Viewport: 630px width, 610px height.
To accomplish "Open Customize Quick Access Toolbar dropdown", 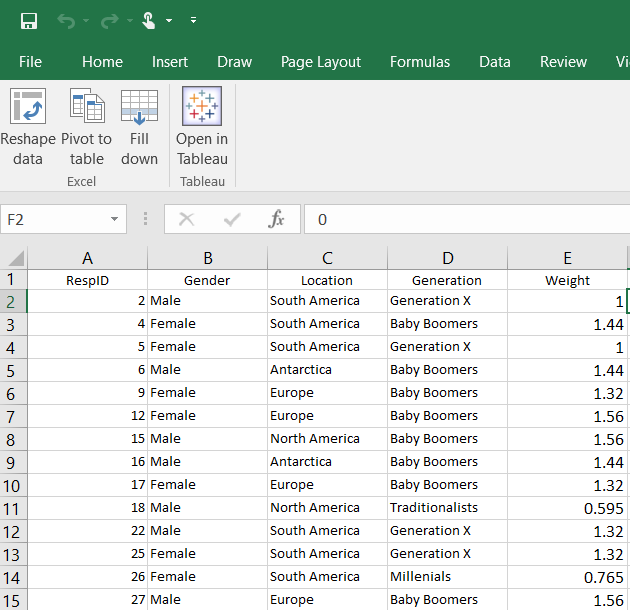I will tap(193, 21).
